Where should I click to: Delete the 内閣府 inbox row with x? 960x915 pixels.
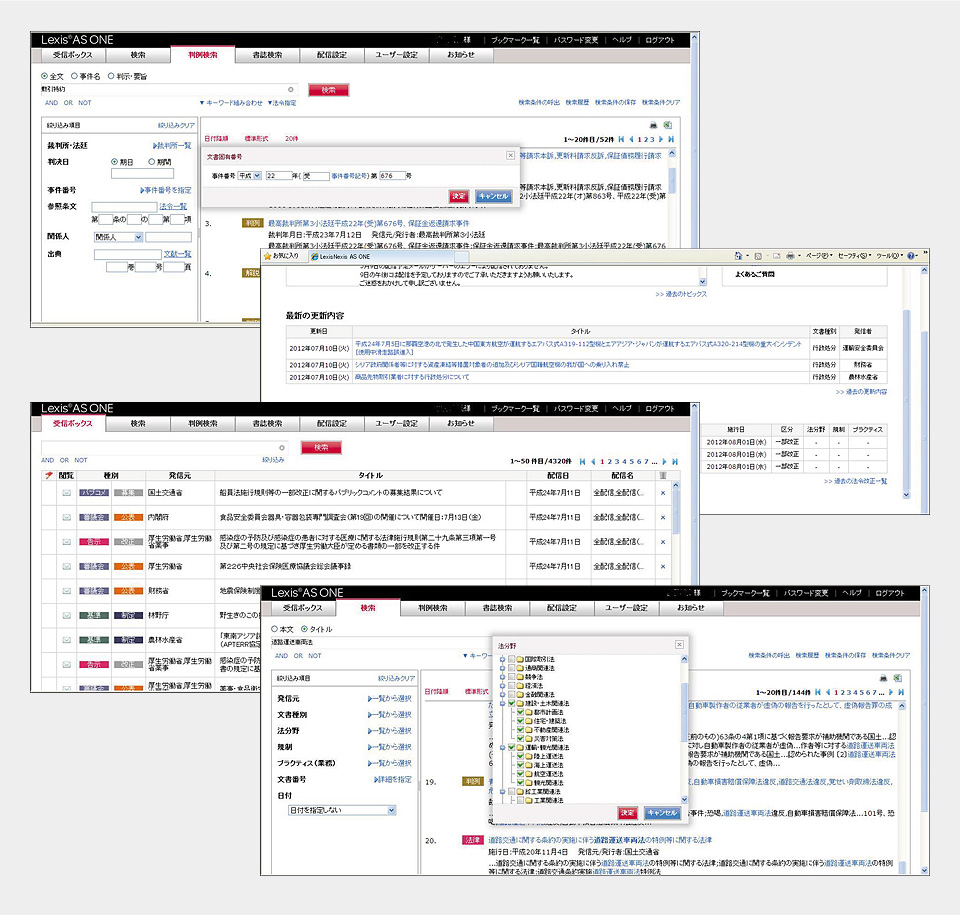663,518
